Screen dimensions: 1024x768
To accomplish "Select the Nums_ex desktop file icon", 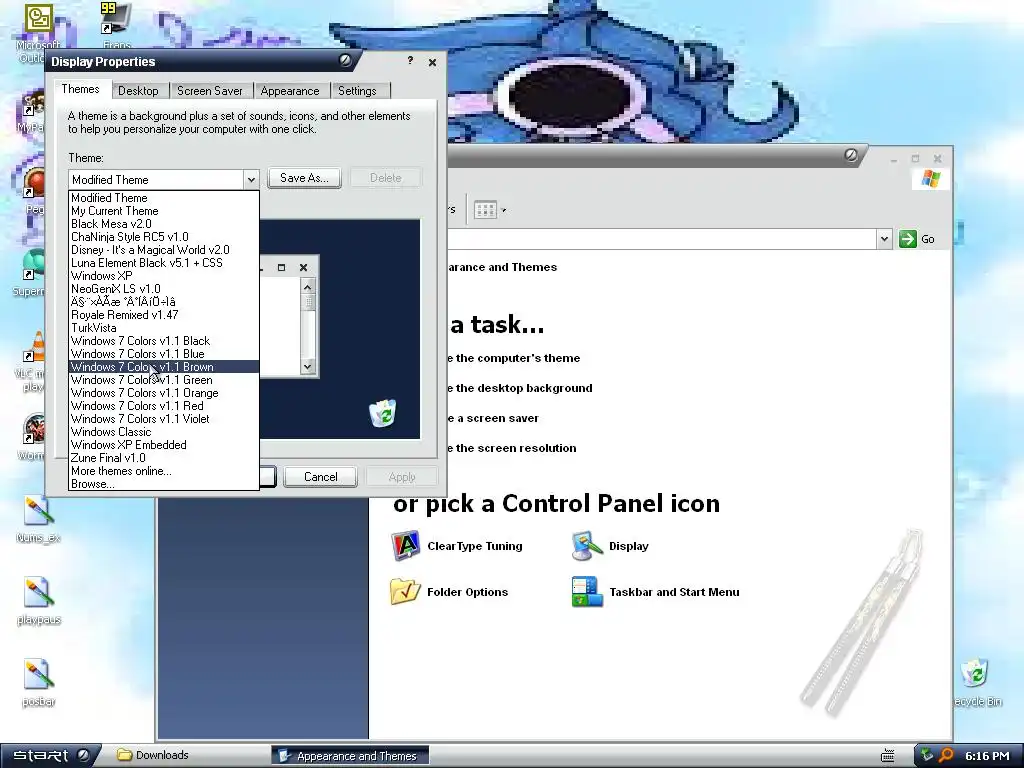I will pos(38,511).
